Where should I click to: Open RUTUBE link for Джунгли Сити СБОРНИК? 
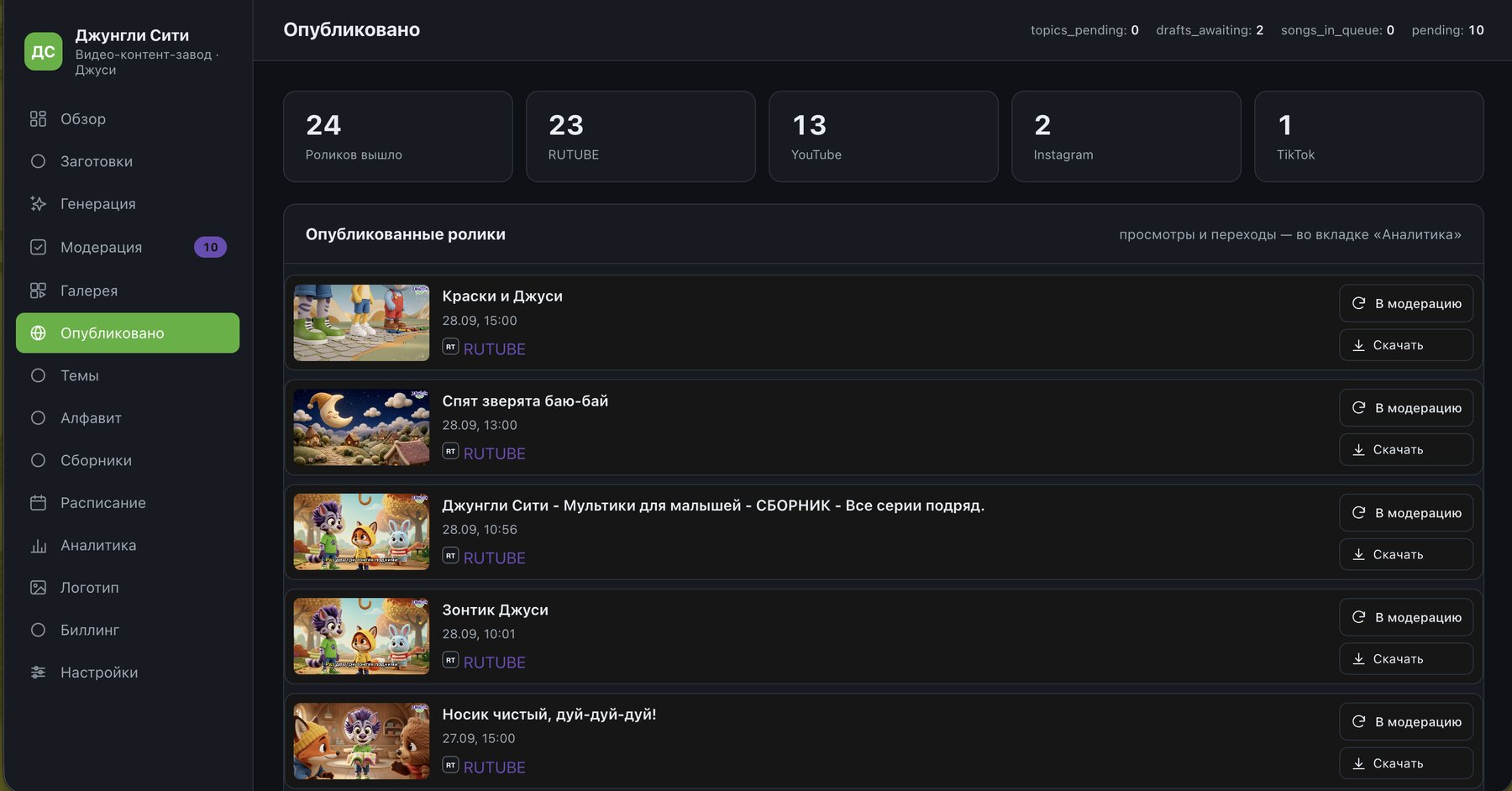(x=494, y=558)
